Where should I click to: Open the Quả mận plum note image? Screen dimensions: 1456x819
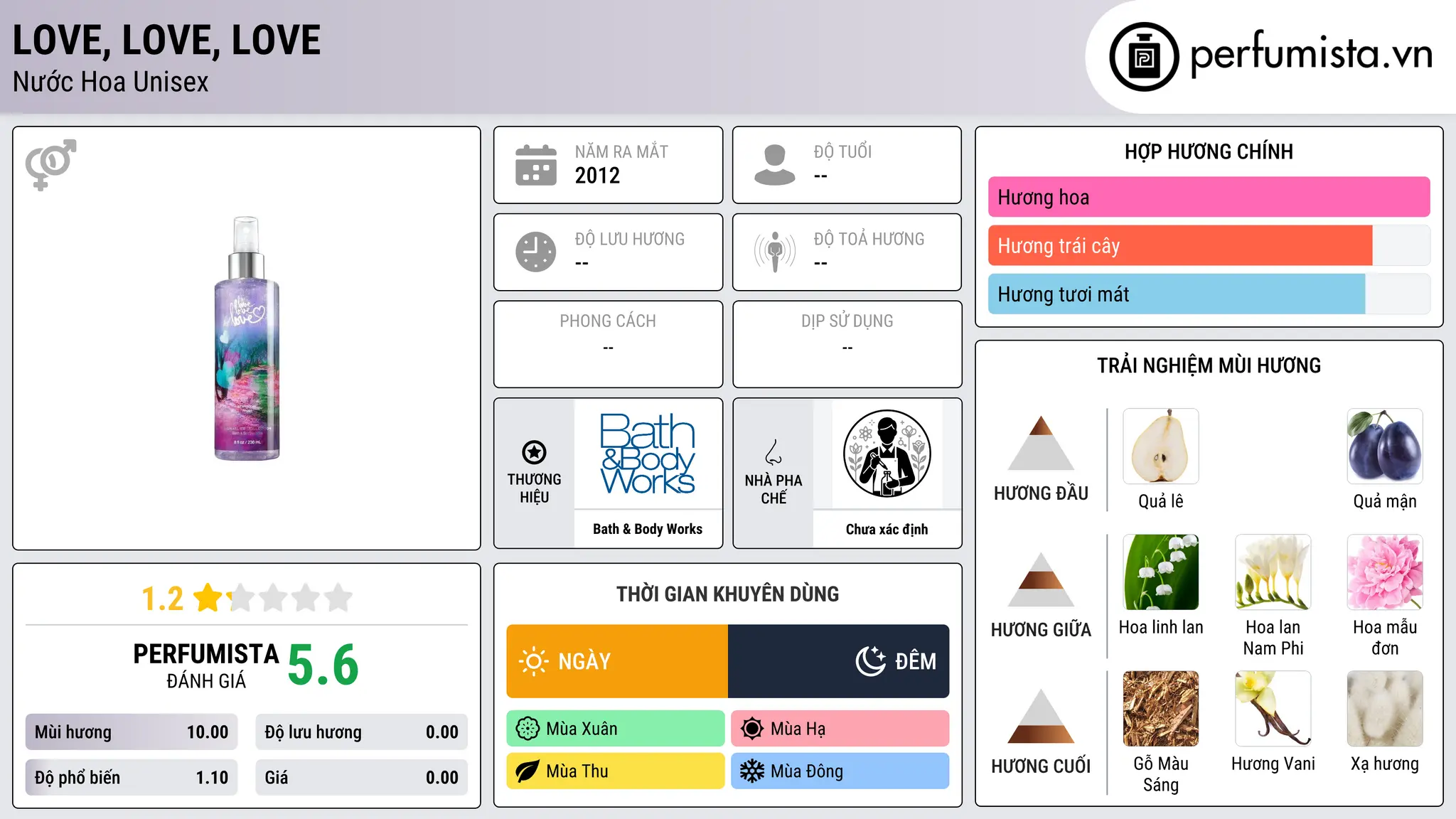click(x=1385, y=446)
